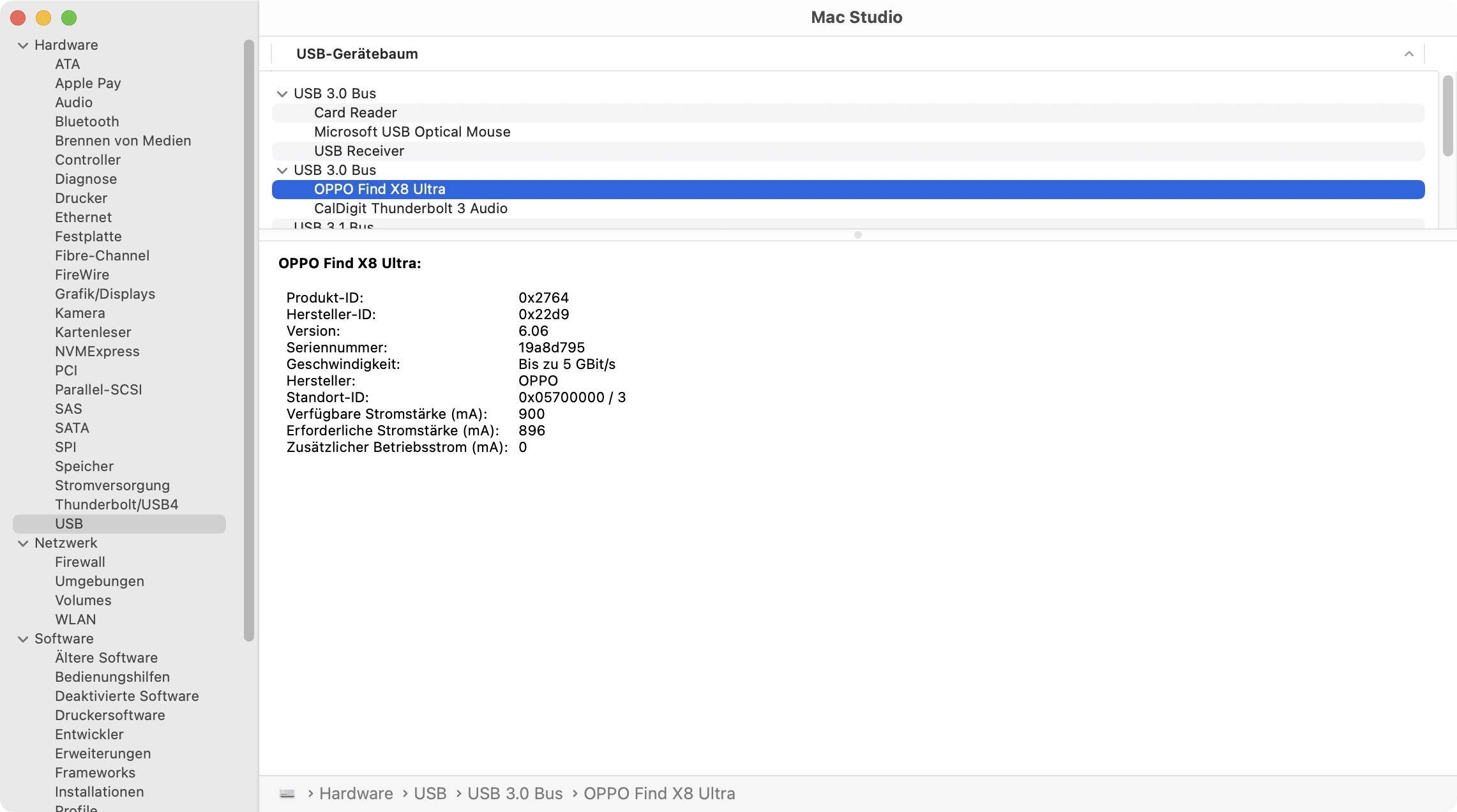Click Hardware in the bottom path bar

pyautogui.click(x=356, y=793)
